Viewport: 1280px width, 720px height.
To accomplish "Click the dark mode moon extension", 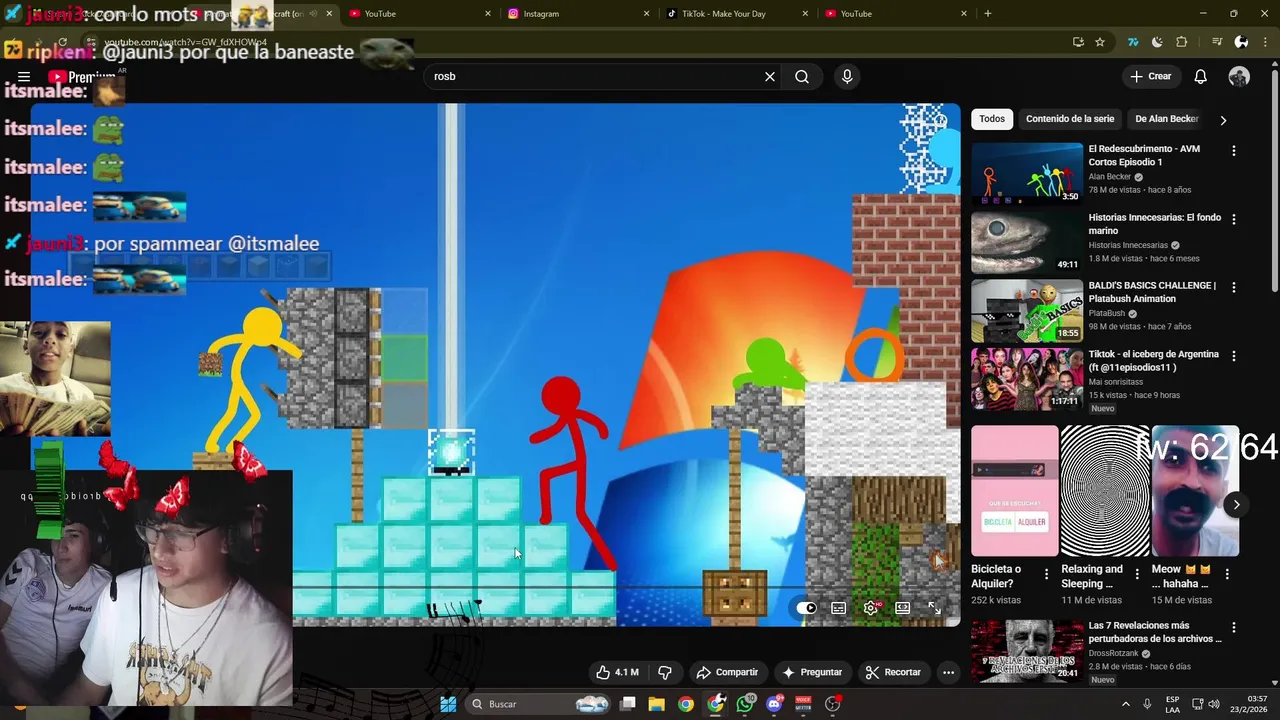I will coord(1157,42).
